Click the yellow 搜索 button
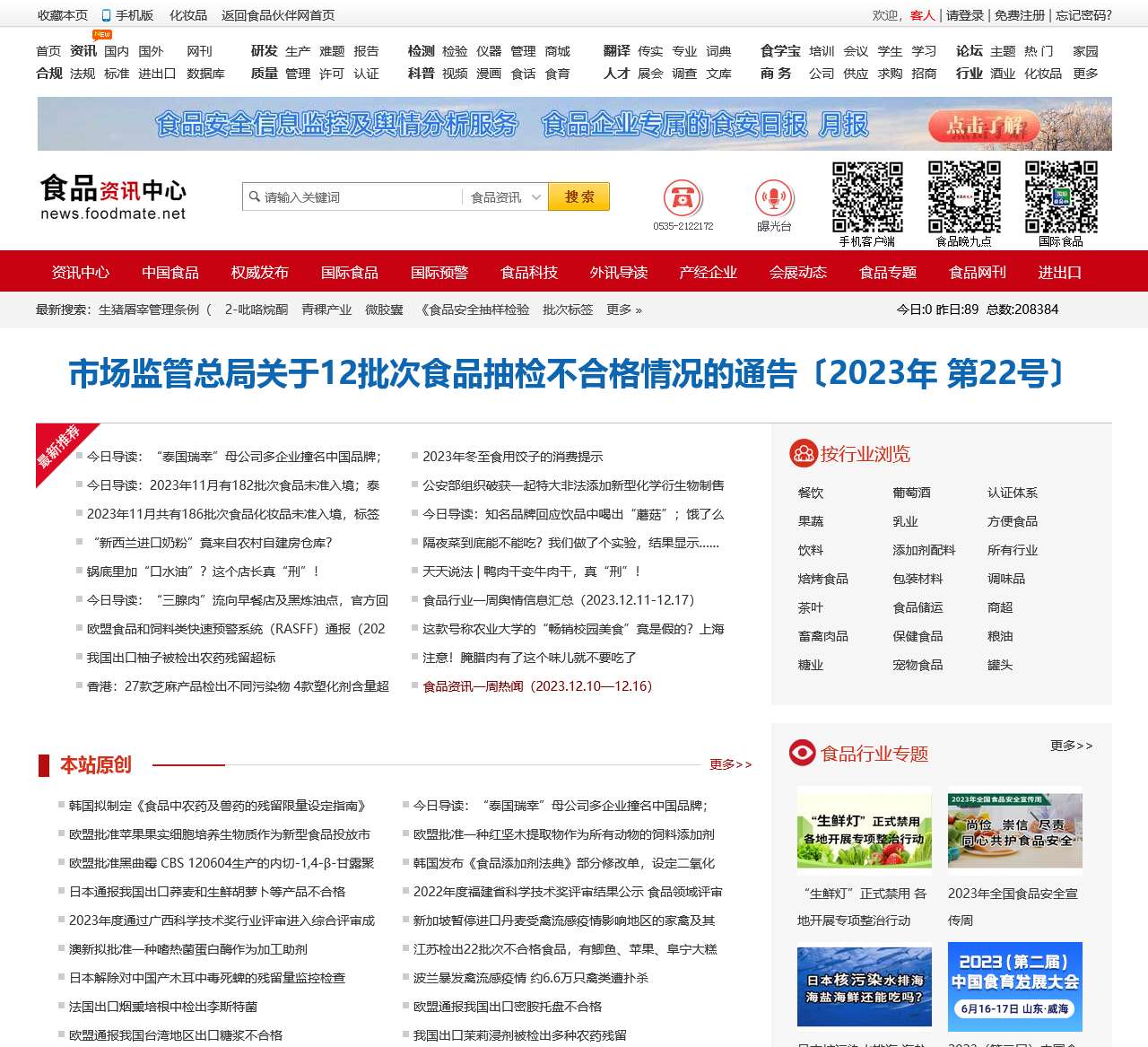This screenshot has width=1148, height=1047. tap(578, 197)
